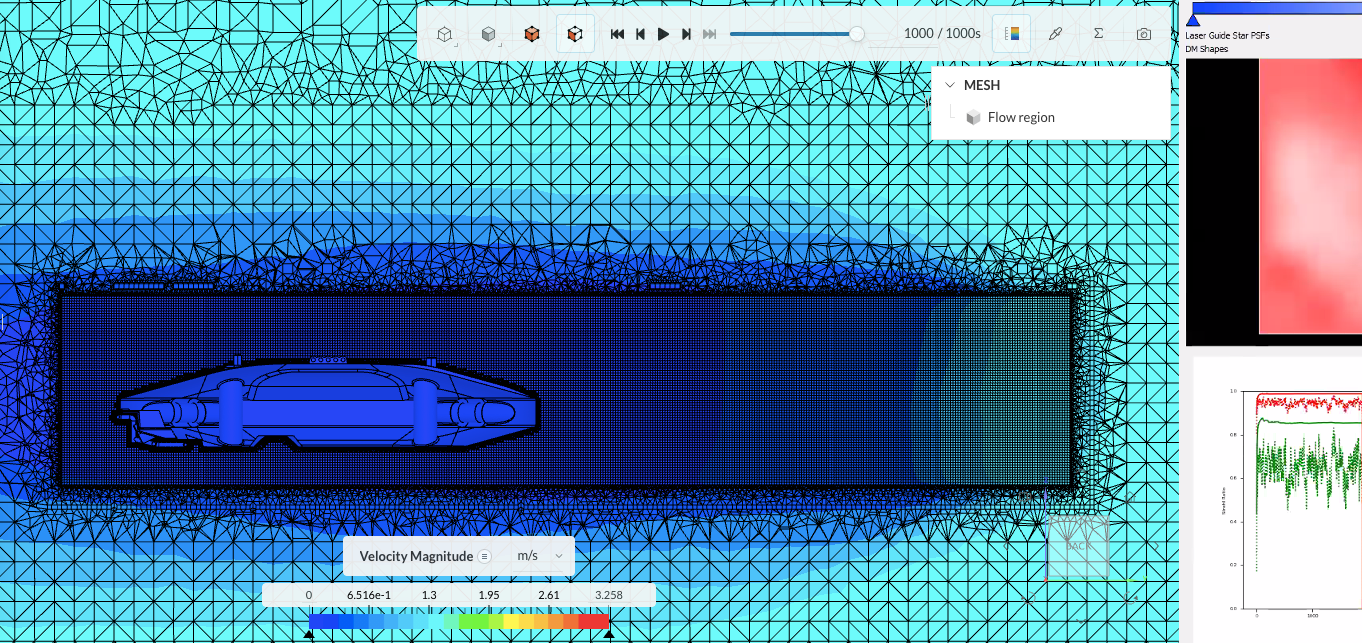Screen dimensions: 1362x643
Task: Toggle the surfaces with mesh edges mode
Action: tap(574, 34)
